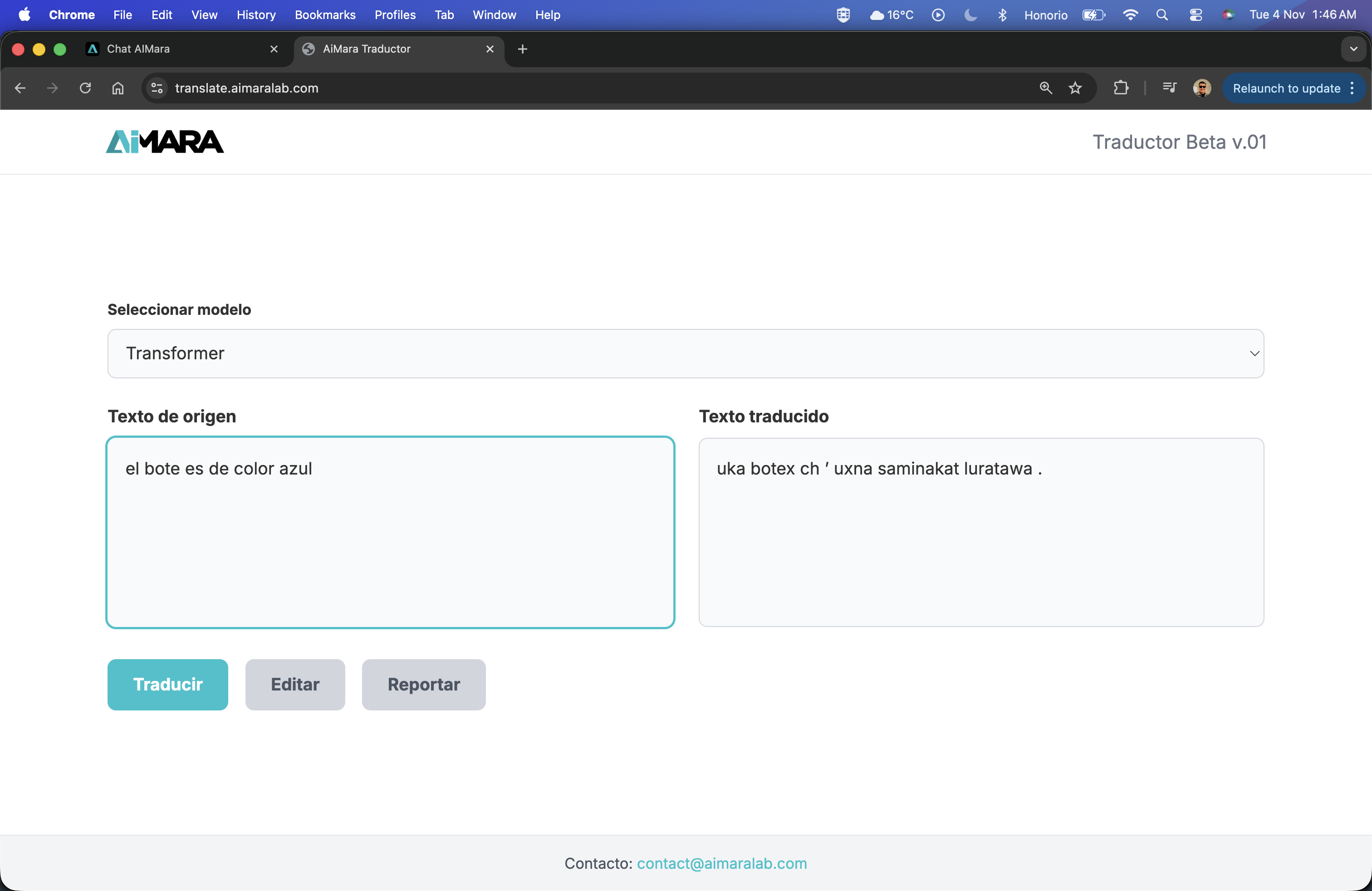The width and height of the screenshot is (1372, 891).
Task: Toggle Do Not Disturb moon icon
Action: [970, 15]
